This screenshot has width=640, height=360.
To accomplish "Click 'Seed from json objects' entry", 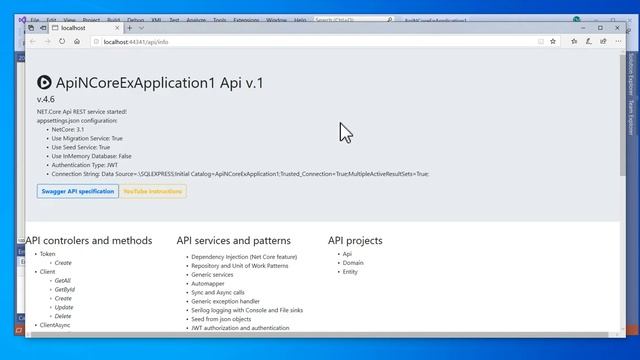I will tap(221, 319).
